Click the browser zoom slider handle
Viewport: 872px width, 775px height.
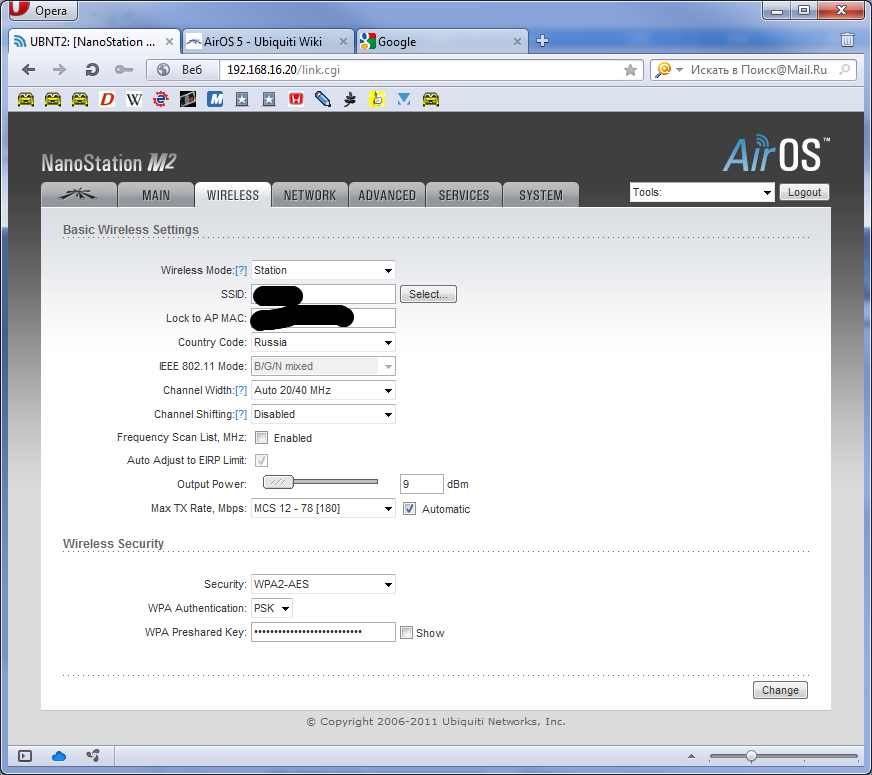click(x=751, y=756)
